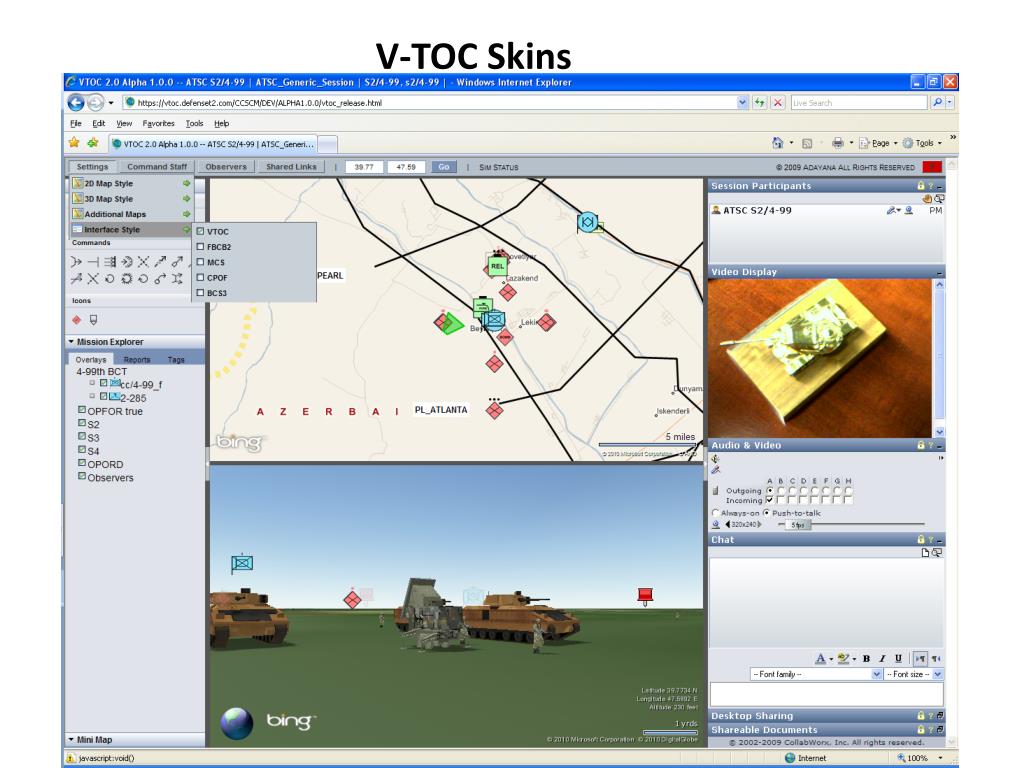Open the 2D Map Style entry

click(x=130, y=184)
